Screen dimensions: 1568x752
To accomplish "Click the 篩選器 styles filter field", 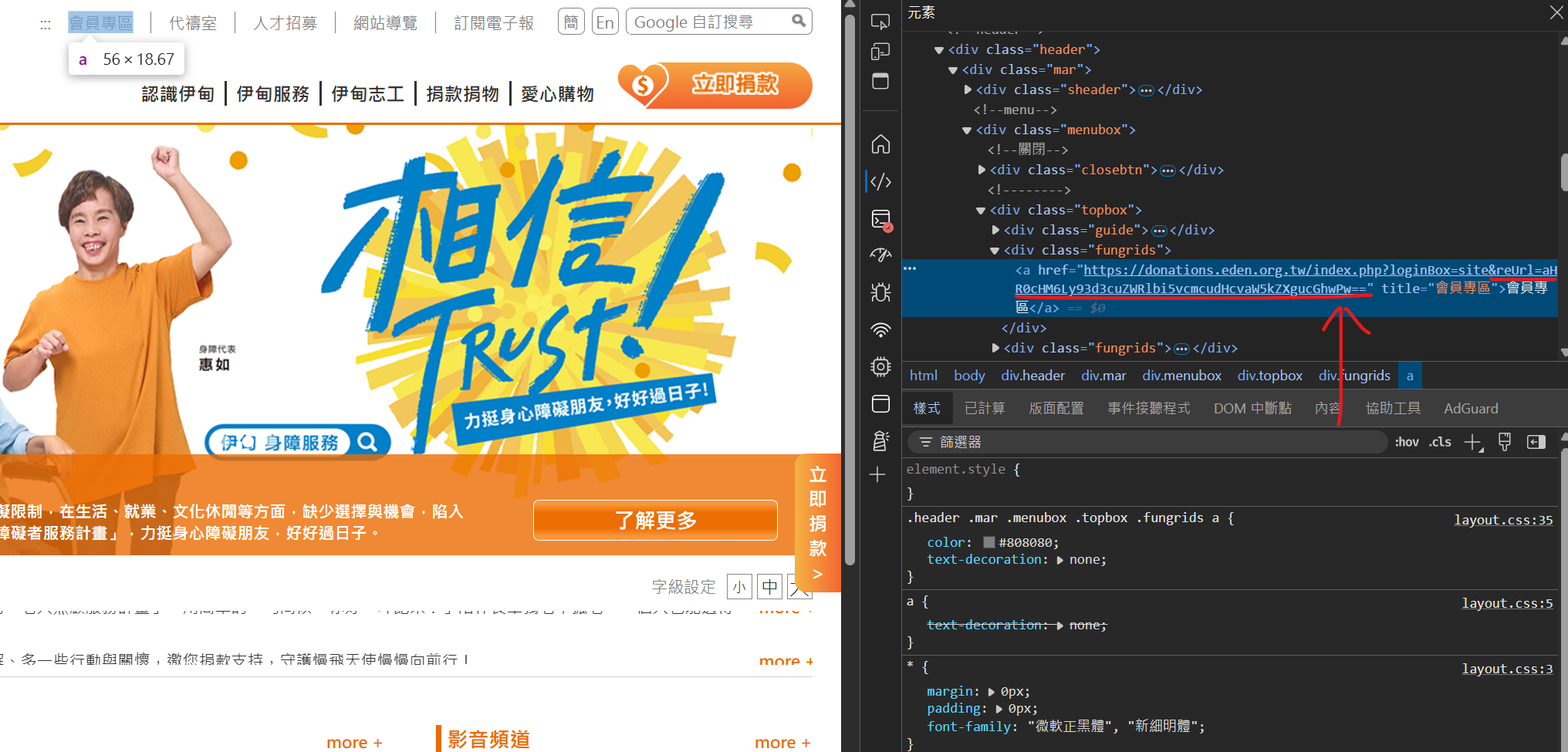I will pos(1146,442).
